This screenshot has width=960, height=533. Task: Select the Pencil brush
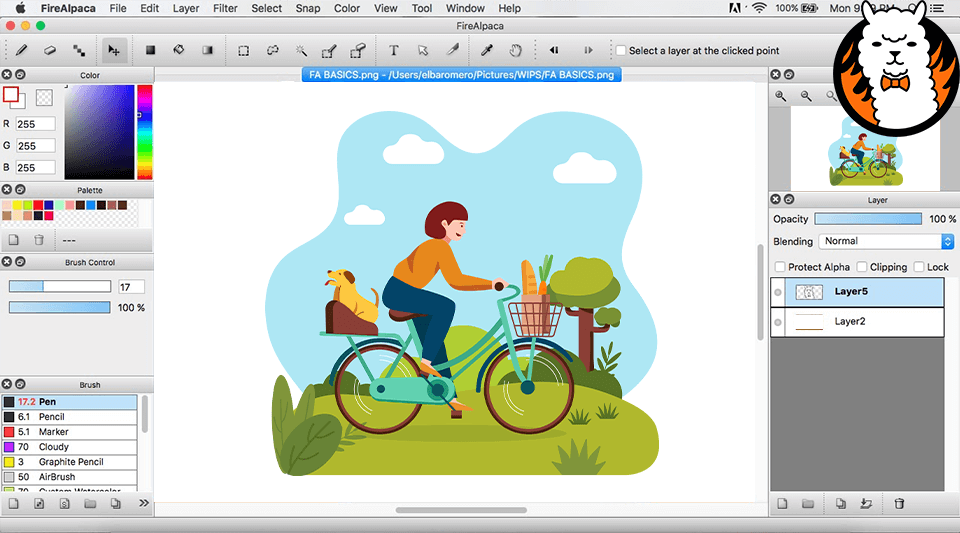pos(69,417)
